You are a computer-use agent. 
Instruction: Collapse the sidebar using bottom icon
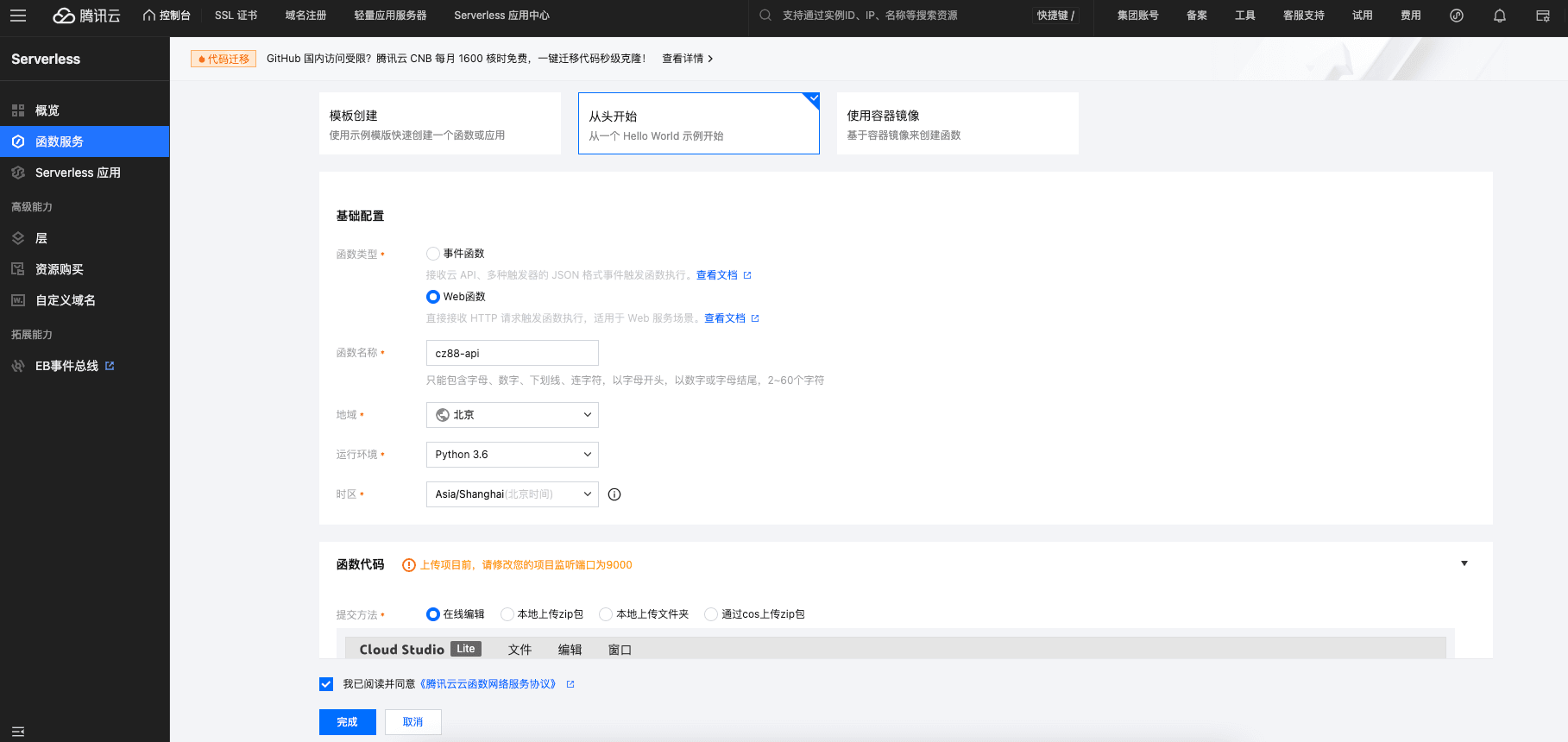(18, 731)
